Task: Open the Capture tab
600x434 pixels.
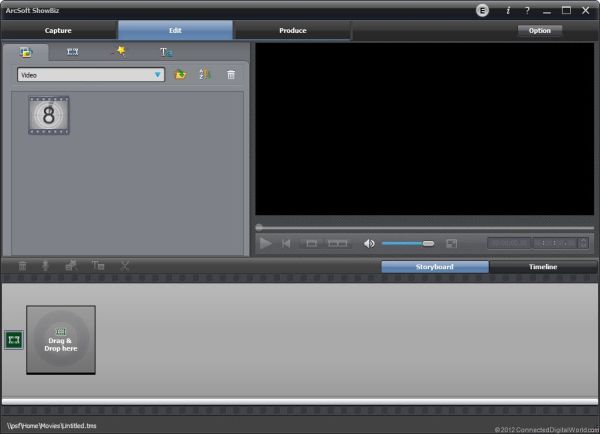Action: 58,31
